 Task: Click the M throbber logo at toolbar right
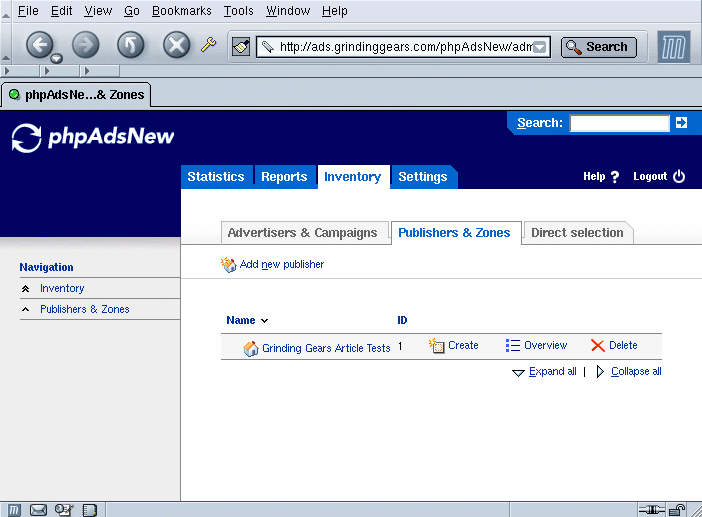click(674, 47)
